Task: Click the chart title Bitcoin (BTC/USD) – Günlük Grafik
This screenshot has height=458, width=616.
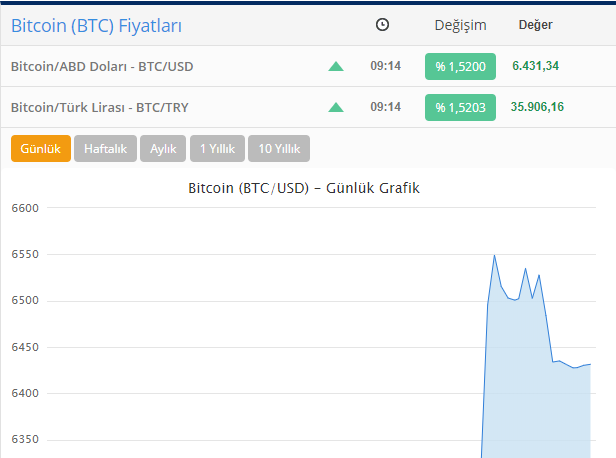Action: (x=304, y=188)
